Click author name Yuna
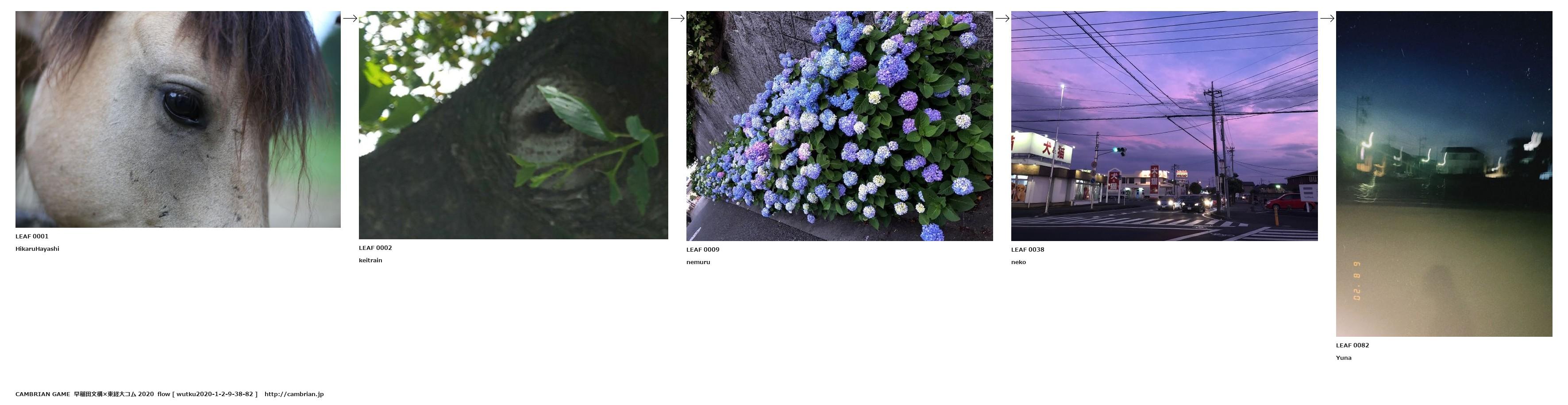This screenshot has height=405, width=1568. click(x=1344, y=358)
